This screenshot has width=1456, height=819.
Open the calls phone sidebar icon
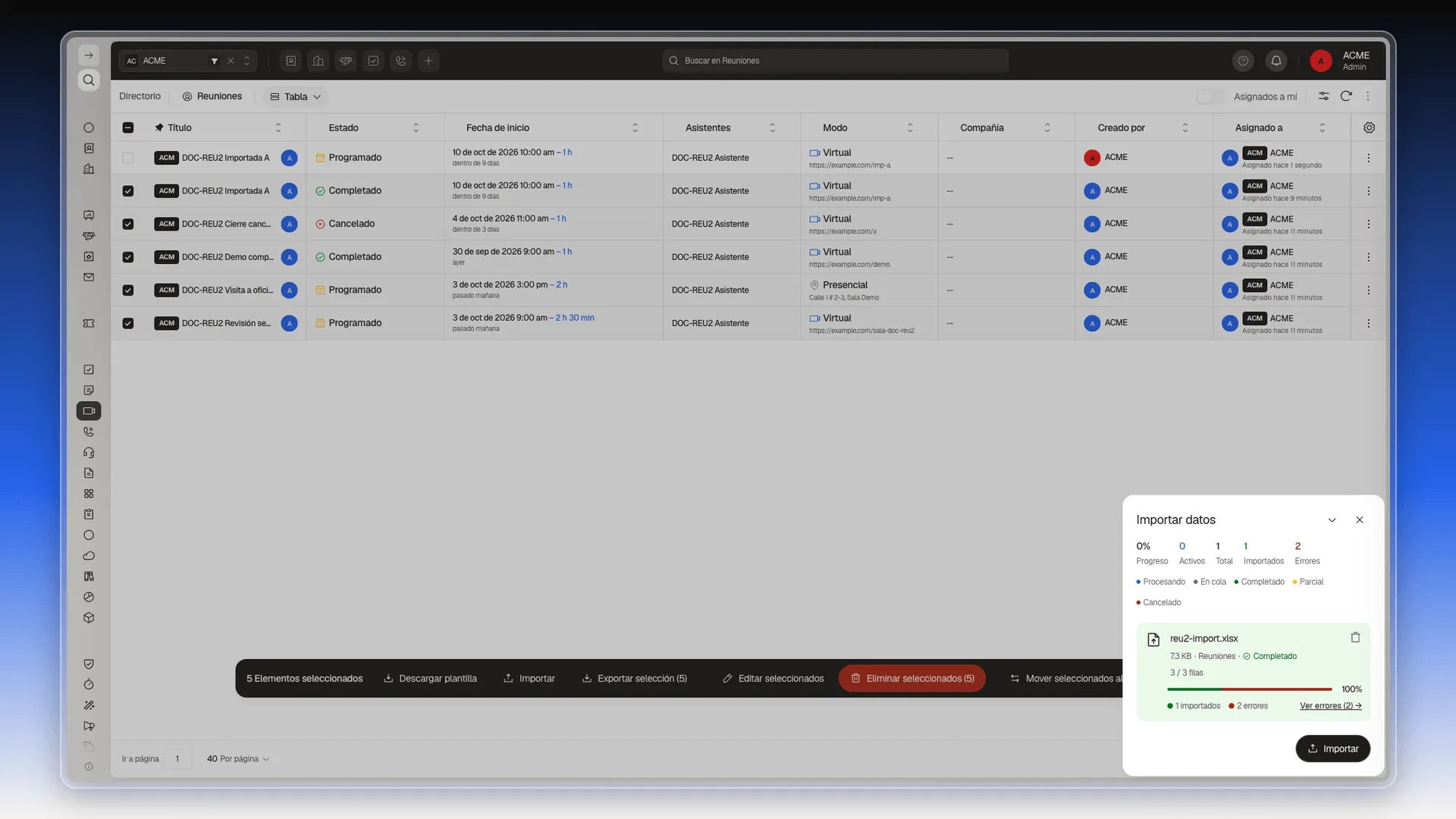tap(89, 431)
